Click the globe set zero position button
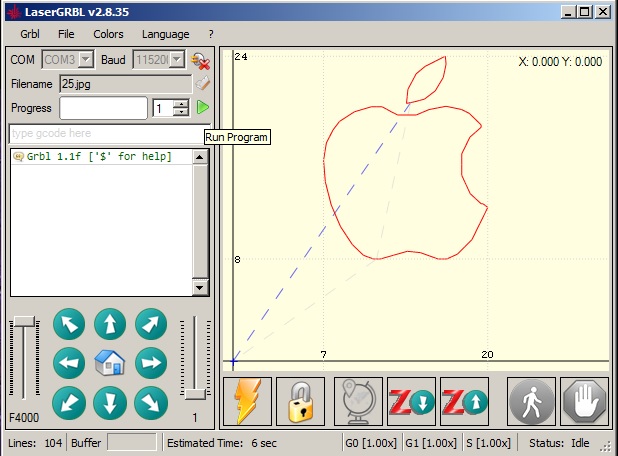The width and height of the screenshot is (618, 456). point(356,402)
